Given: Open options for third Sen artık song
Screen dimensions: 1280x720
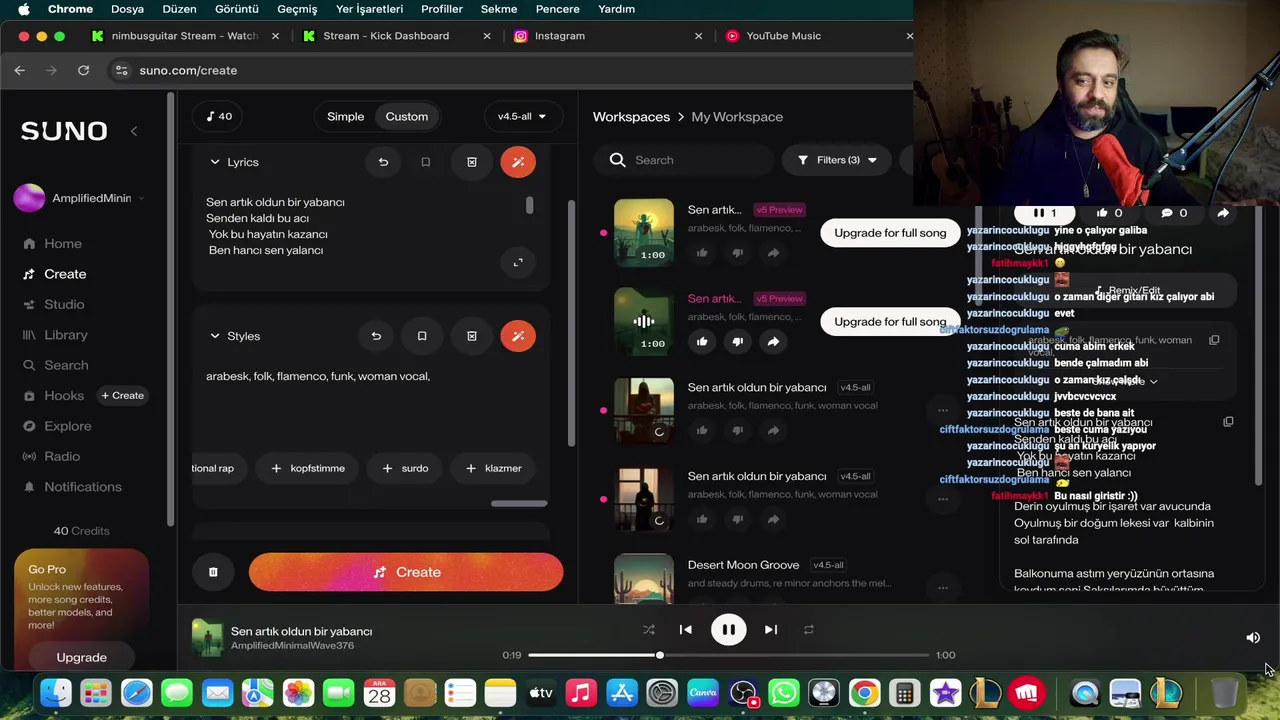Looking at the screenshot, I should click(x=942, y=410).
